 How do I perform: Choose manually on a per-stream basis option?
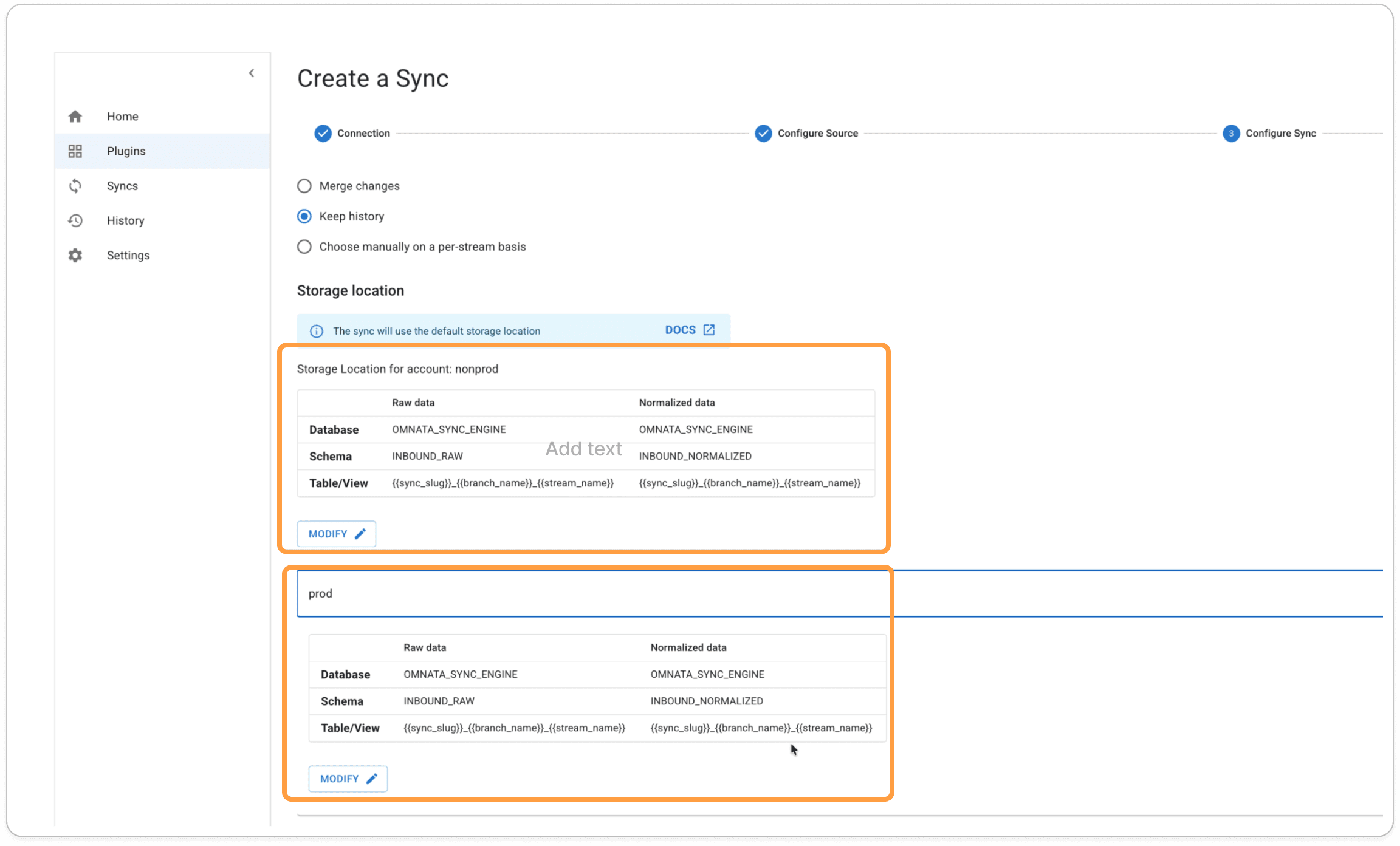[x=304, y=247]
